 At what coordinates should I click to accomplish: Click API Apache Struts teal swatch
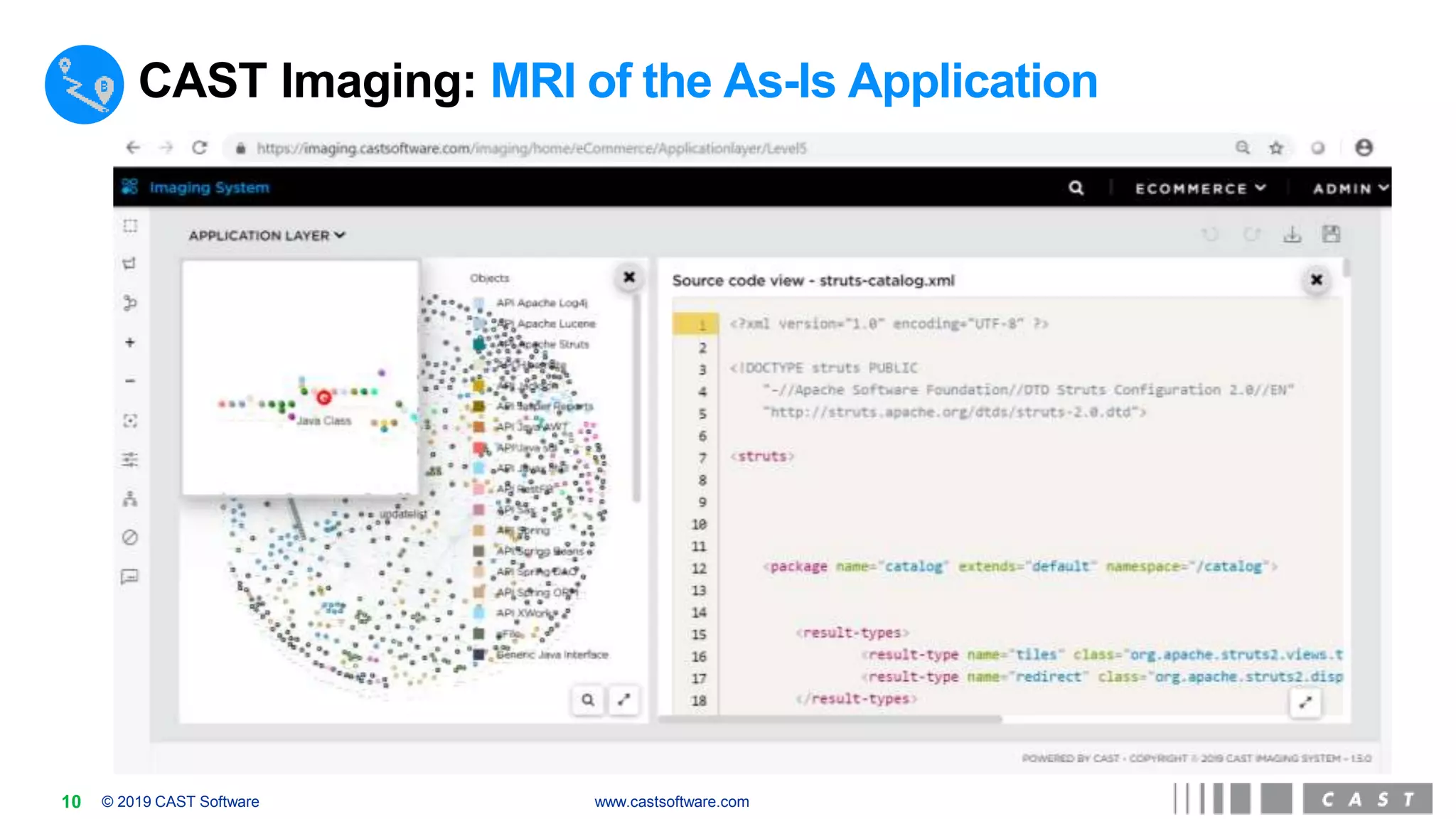pyautogui.click(x=479, y=344)
